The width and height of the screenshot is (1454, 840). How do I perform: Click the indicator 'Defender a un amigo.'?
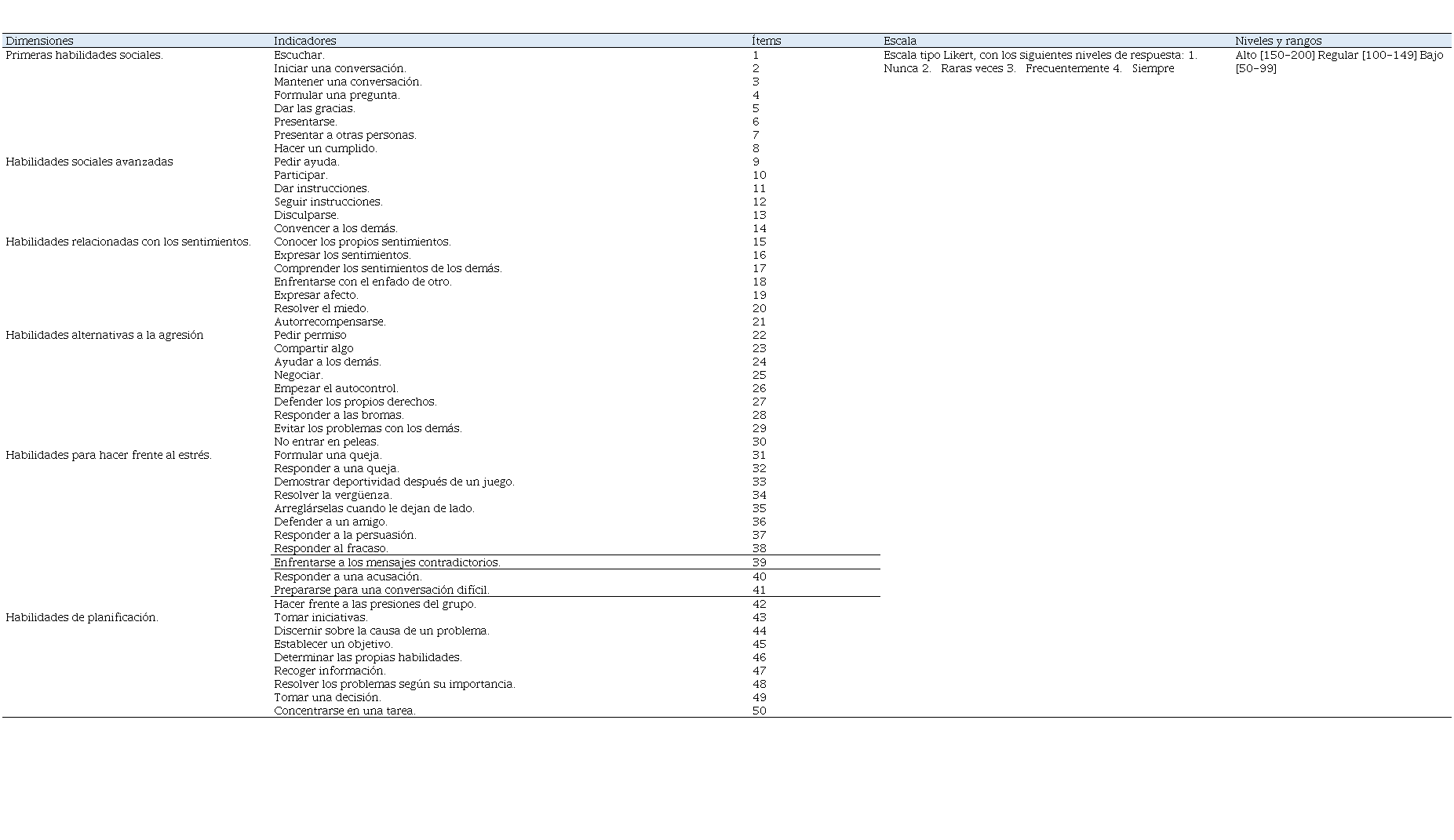coord(330,522)
